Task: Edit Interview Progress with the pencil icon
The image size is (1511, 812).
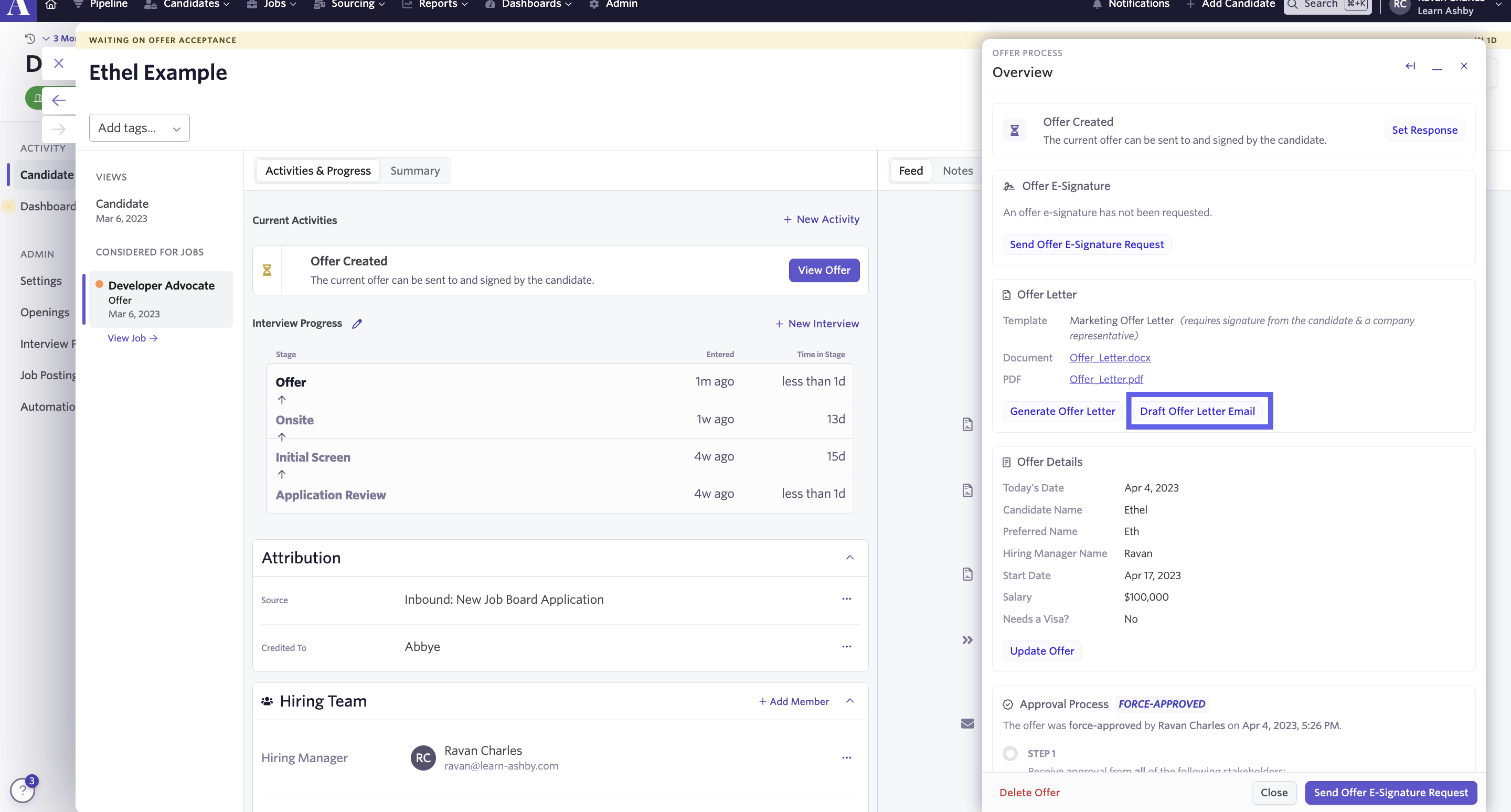Action: (357, 324)
